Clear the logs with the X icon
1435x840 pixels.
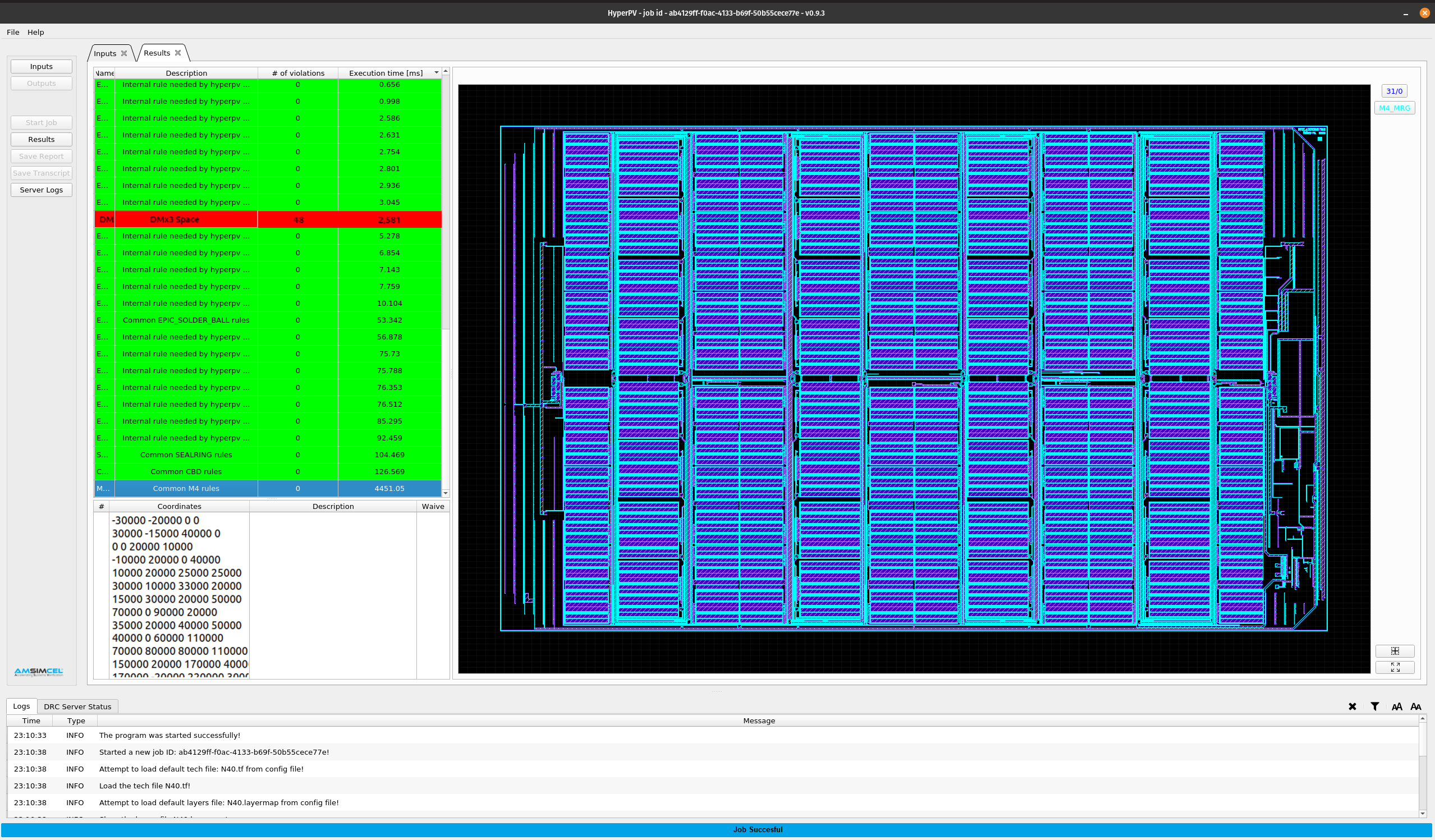tap(1353, 707)
